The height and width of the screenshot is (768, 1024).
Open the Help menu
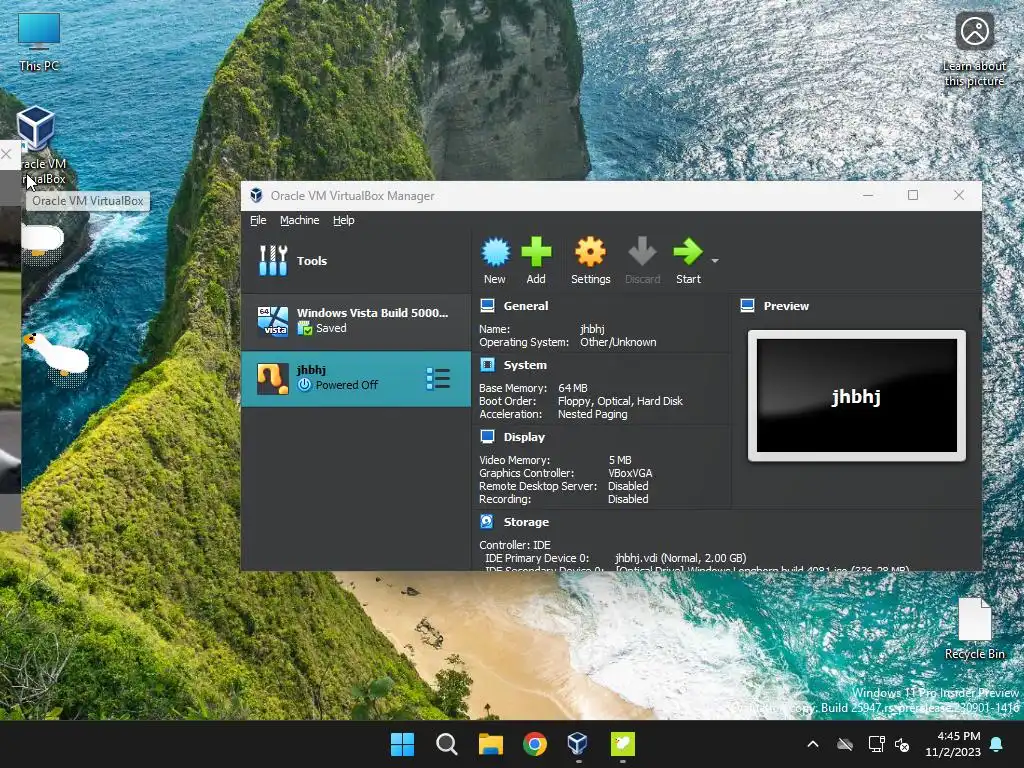[344, 220]
